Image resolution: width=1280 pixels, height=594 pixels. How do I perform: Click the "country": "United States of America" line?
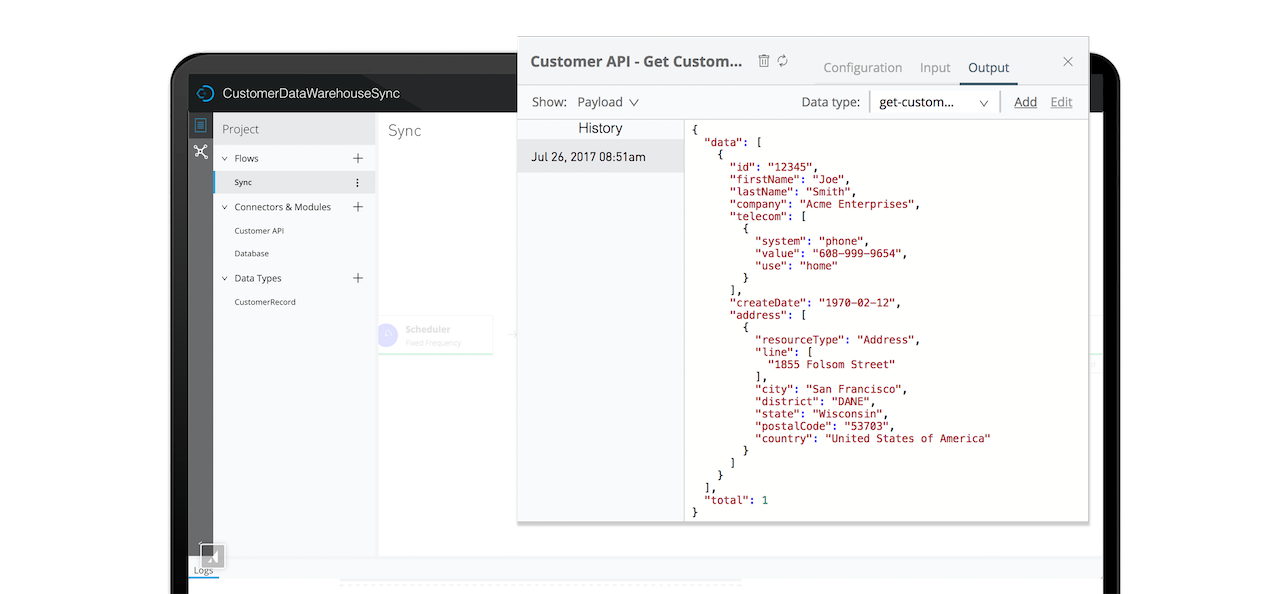coord(872,438)
